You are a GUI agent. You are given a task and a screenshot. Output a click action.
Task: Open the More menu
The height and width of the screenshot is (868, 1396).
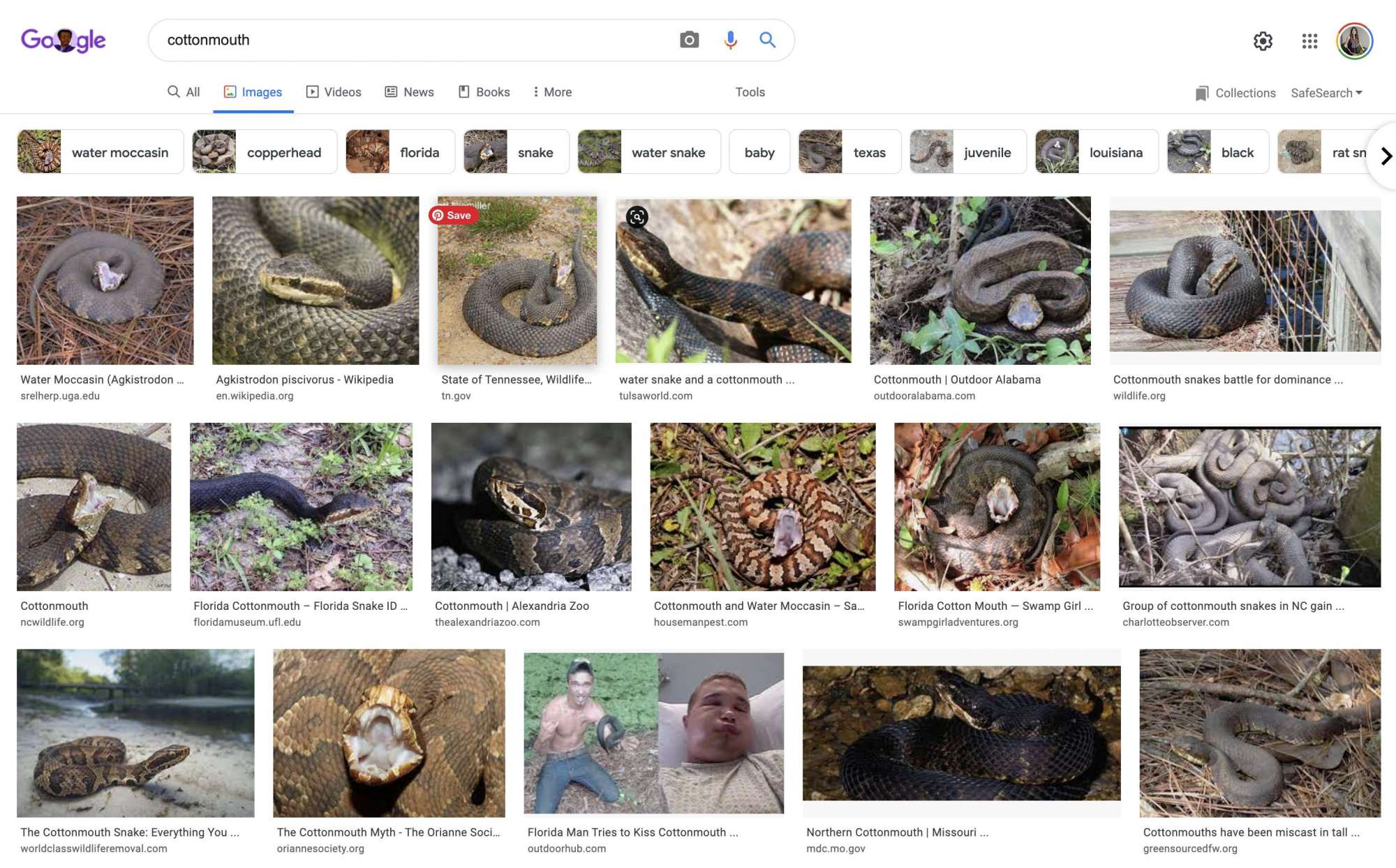point(551,92)
